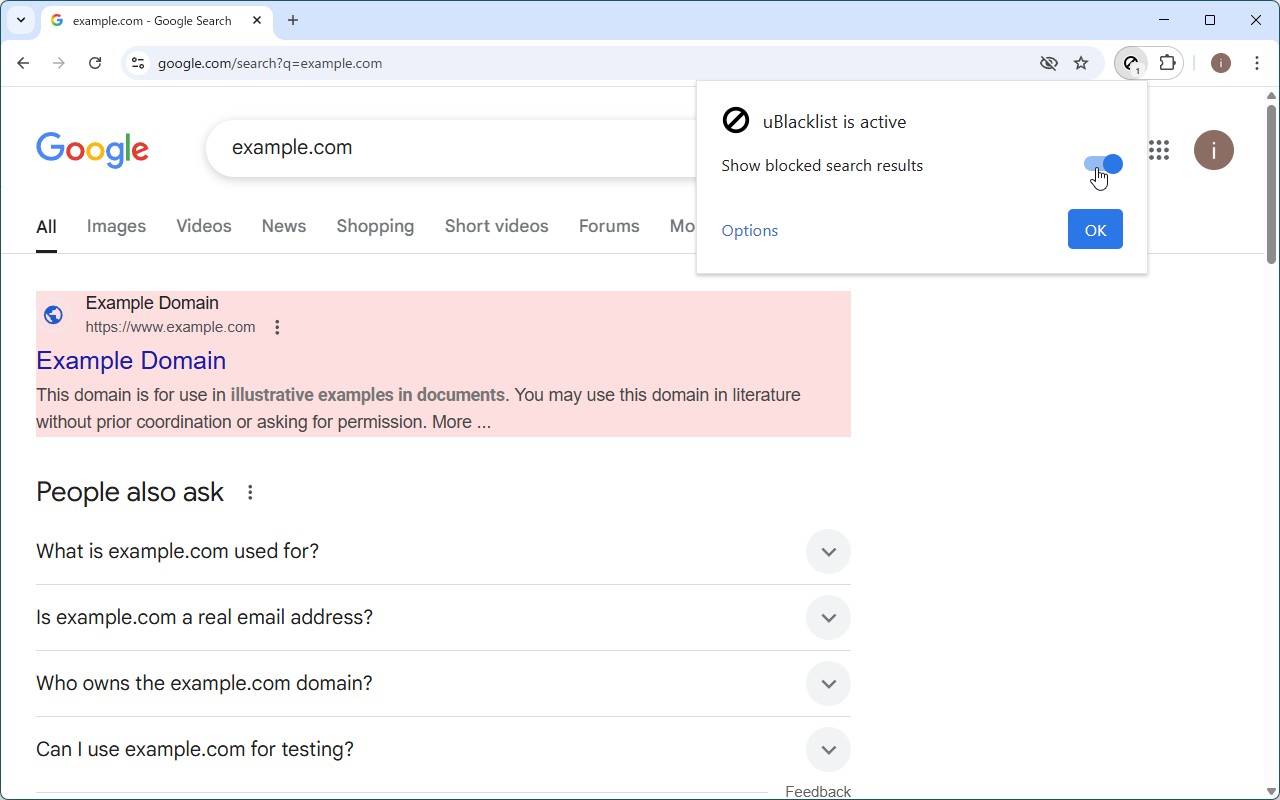View site information icon beside the URL
The image size is (1280, 800).
[x=138, y=63]
